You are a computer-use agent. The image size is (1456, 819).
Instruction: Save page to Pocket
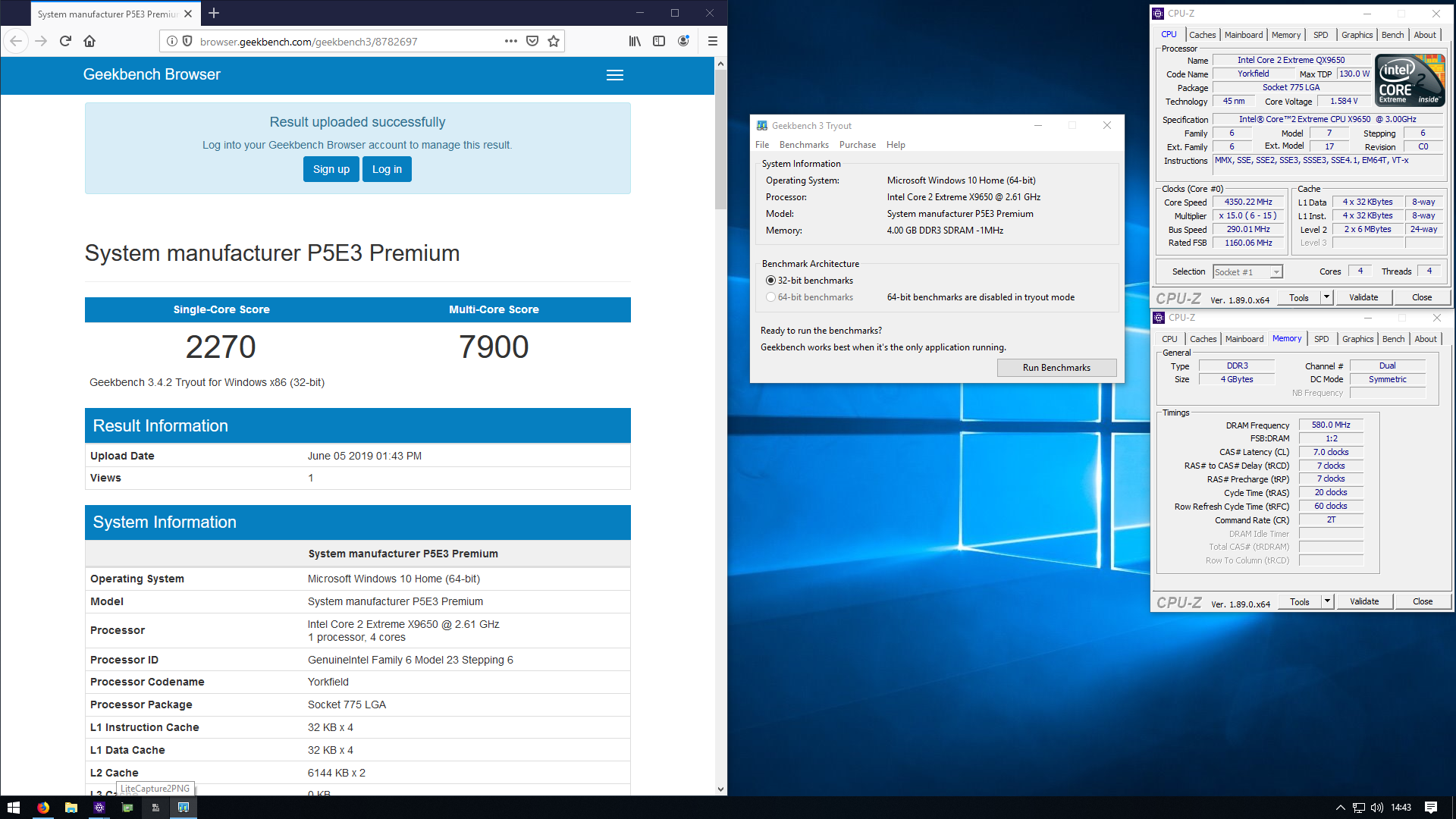point(532,41)
